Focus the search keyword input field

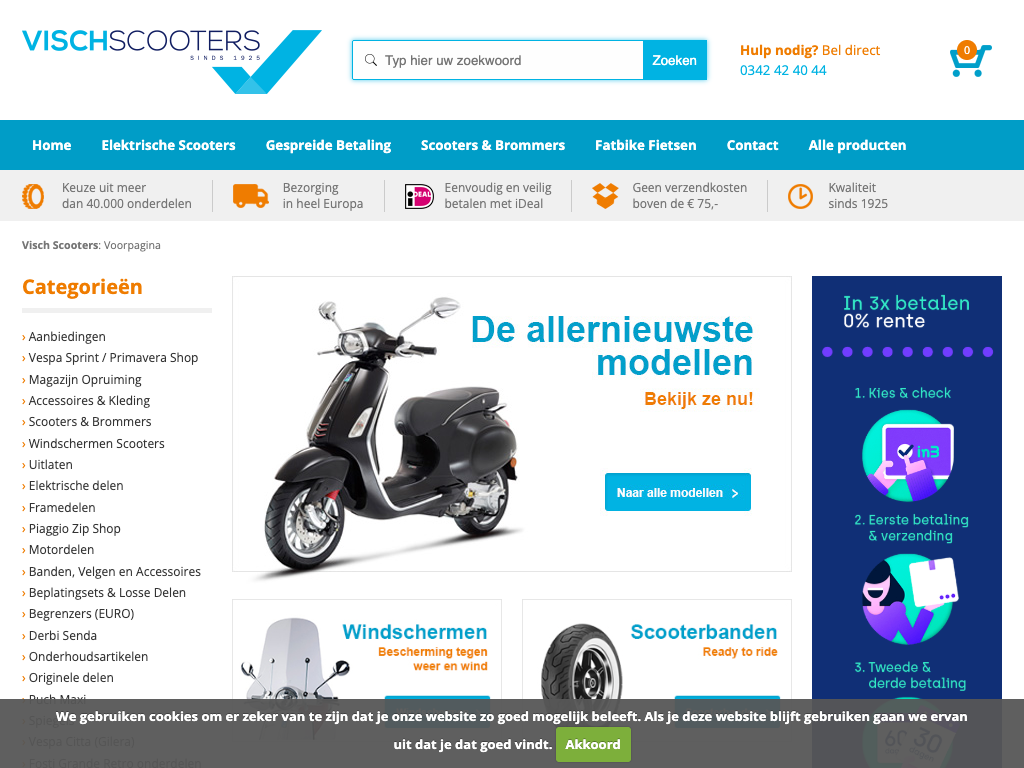[x=498, y=60]
